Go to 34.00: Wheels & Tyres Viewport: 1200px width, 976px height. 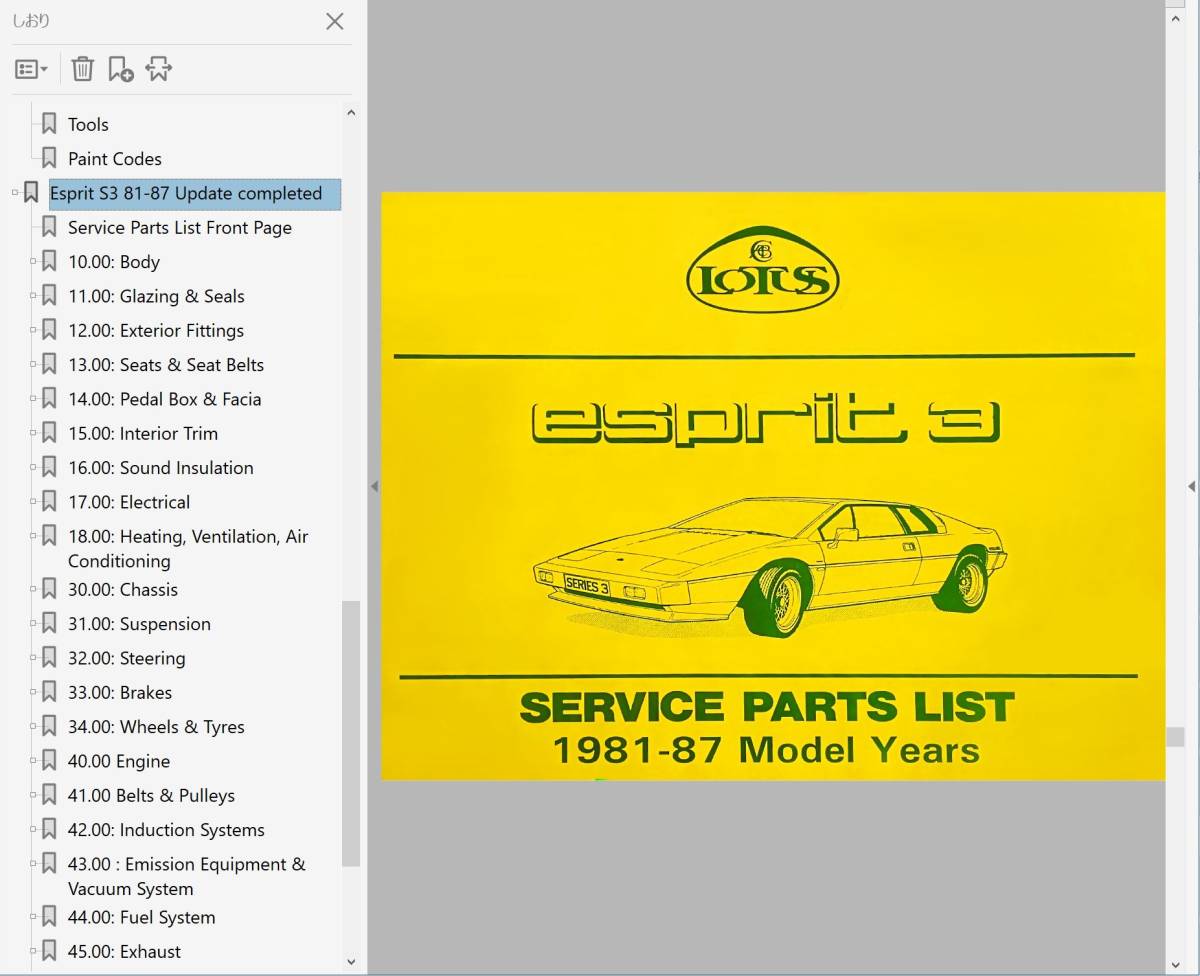click(156, 727)
